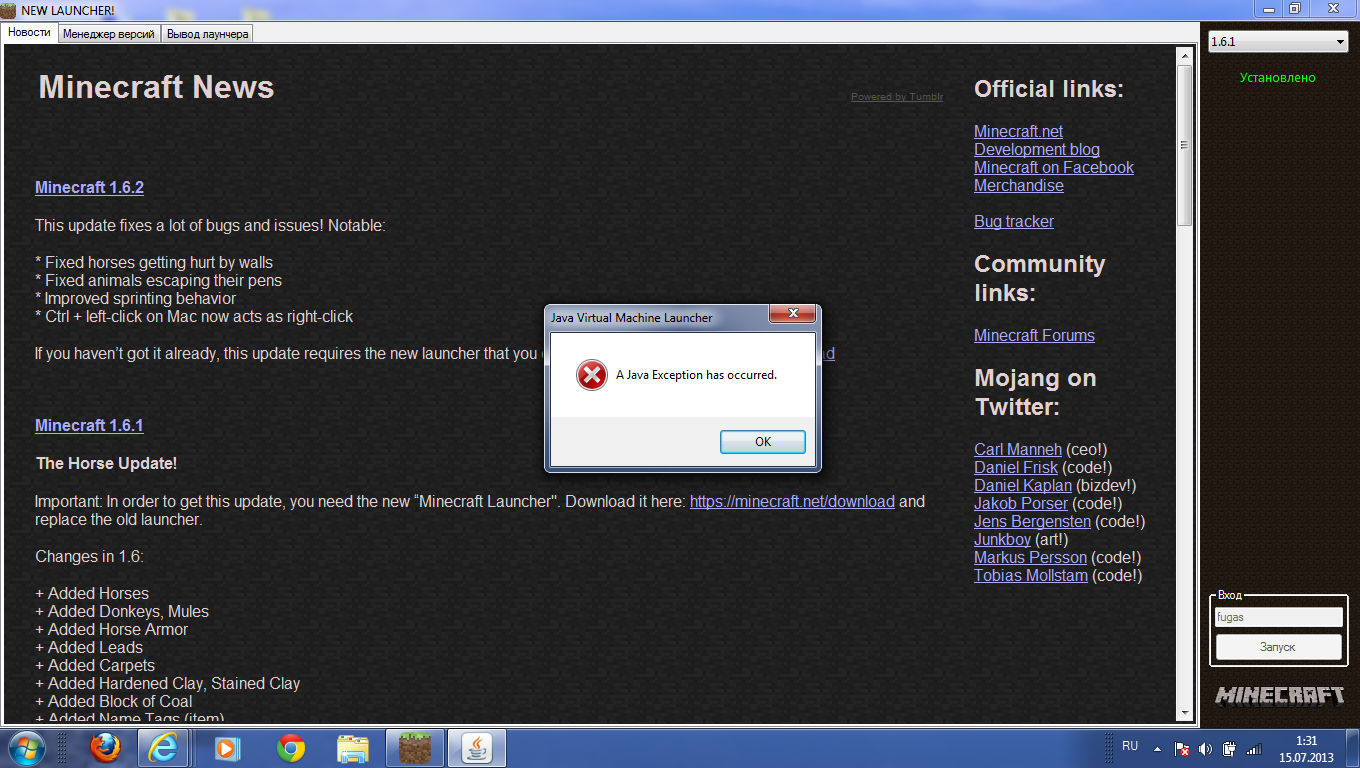Open Internet Explorer from the taskbar

tap(163, 748)
